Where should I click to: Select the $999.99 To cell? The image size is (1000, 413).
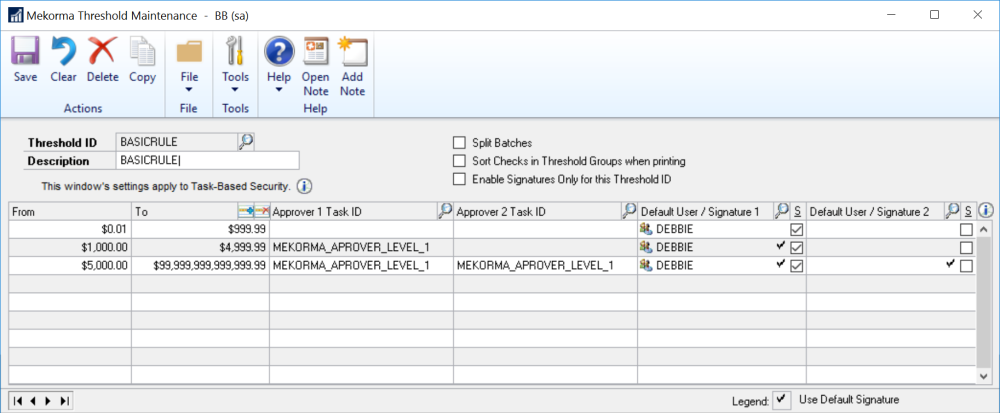coord(200,229)
